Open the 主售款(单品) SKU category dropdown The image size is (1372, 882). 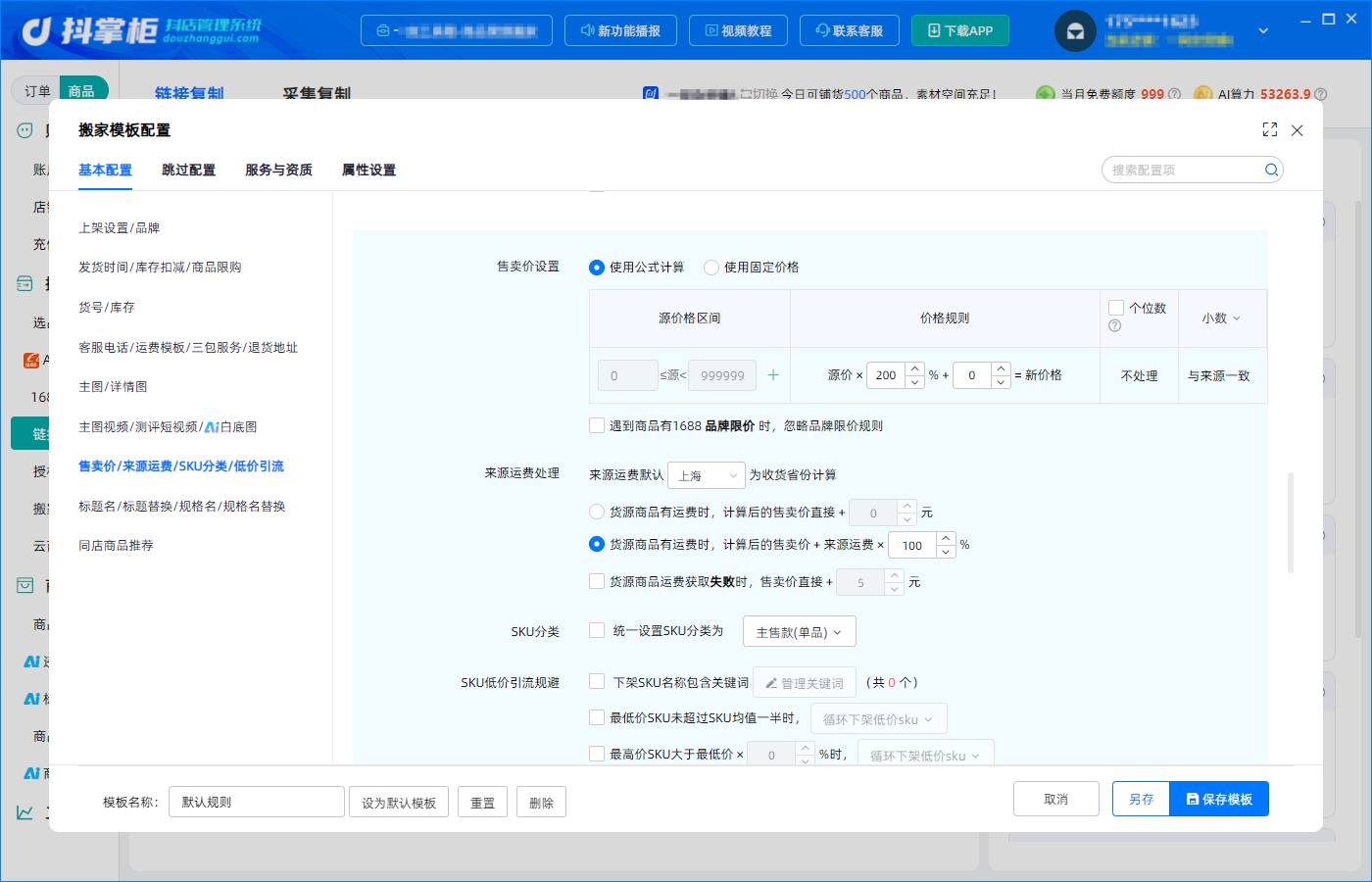coord(799,632)
